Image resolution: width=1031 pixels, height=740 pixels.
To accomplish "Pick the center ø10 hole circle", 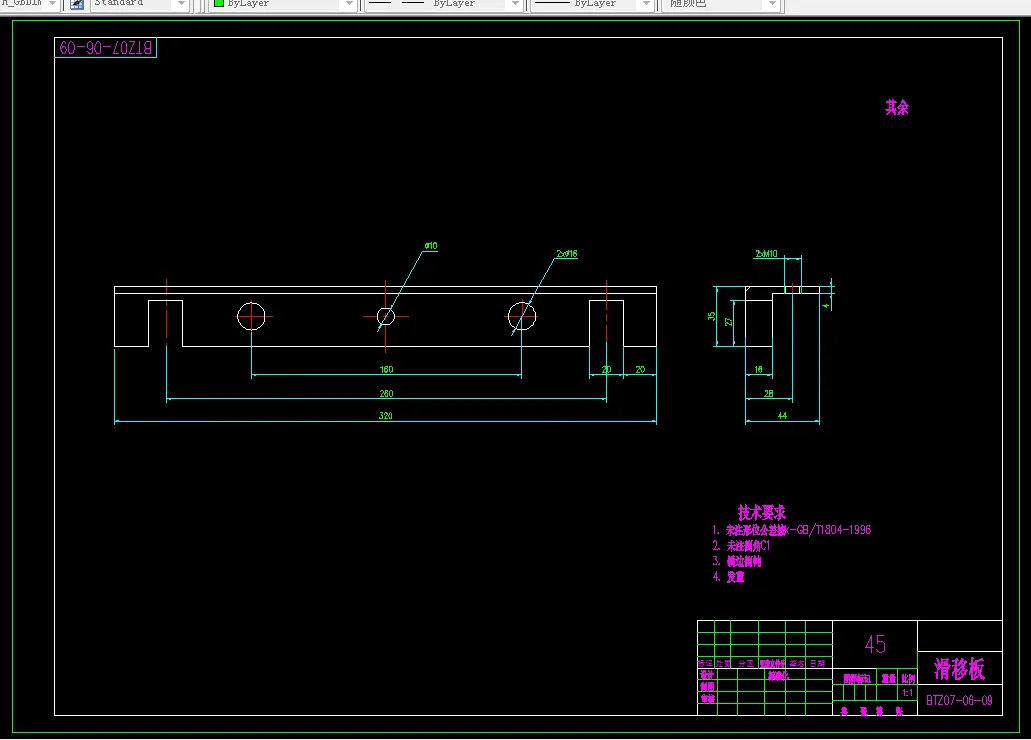I will point(386,317).
